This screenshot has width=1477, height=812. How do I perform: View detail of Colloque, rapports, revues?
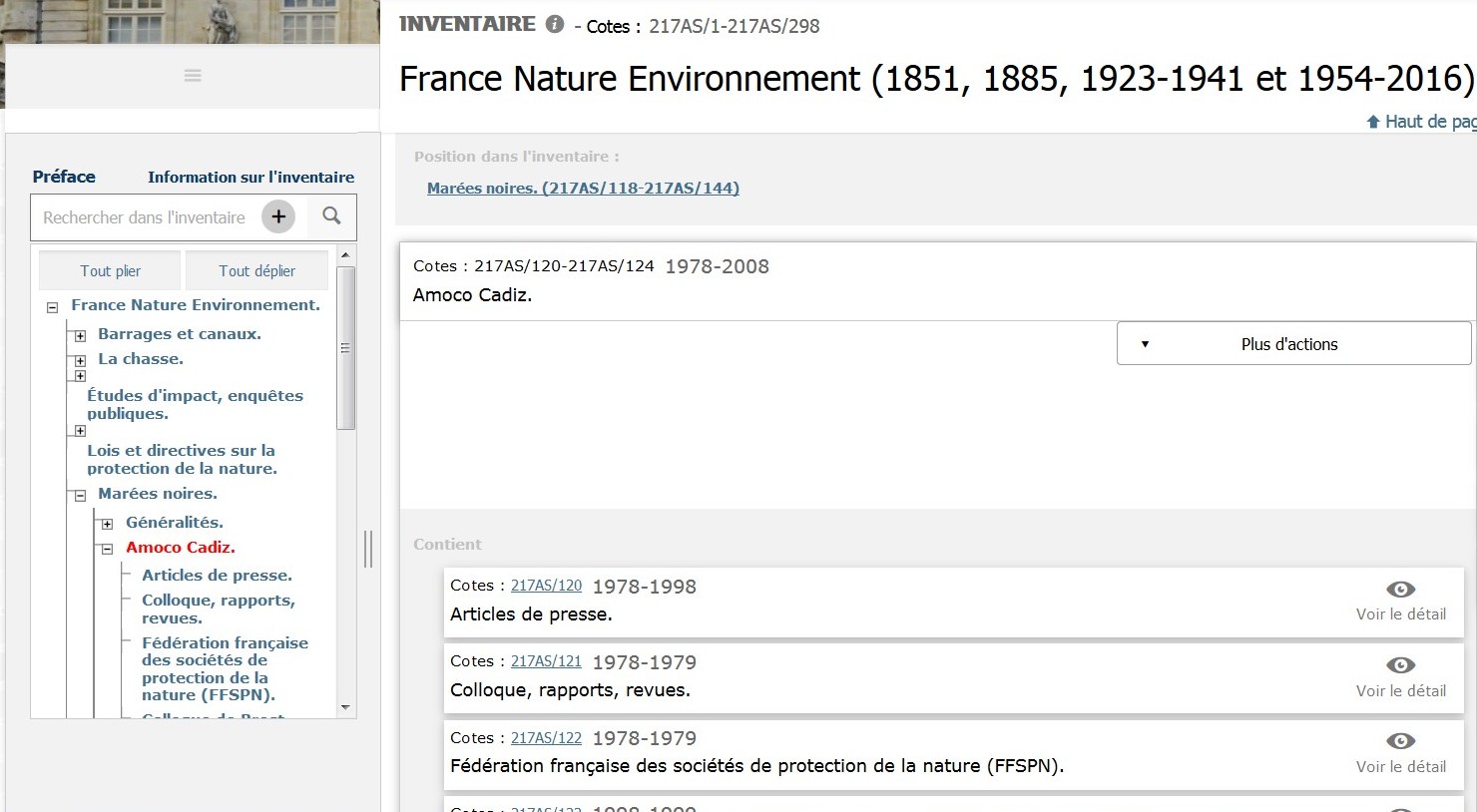1400,676
